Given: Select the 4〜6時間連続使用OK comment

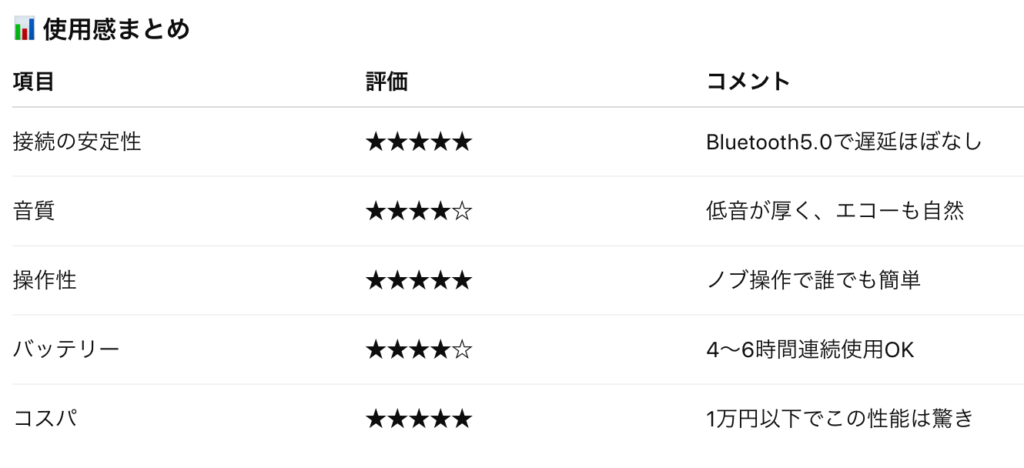Looking at the screenshot, I should (810, 349).
